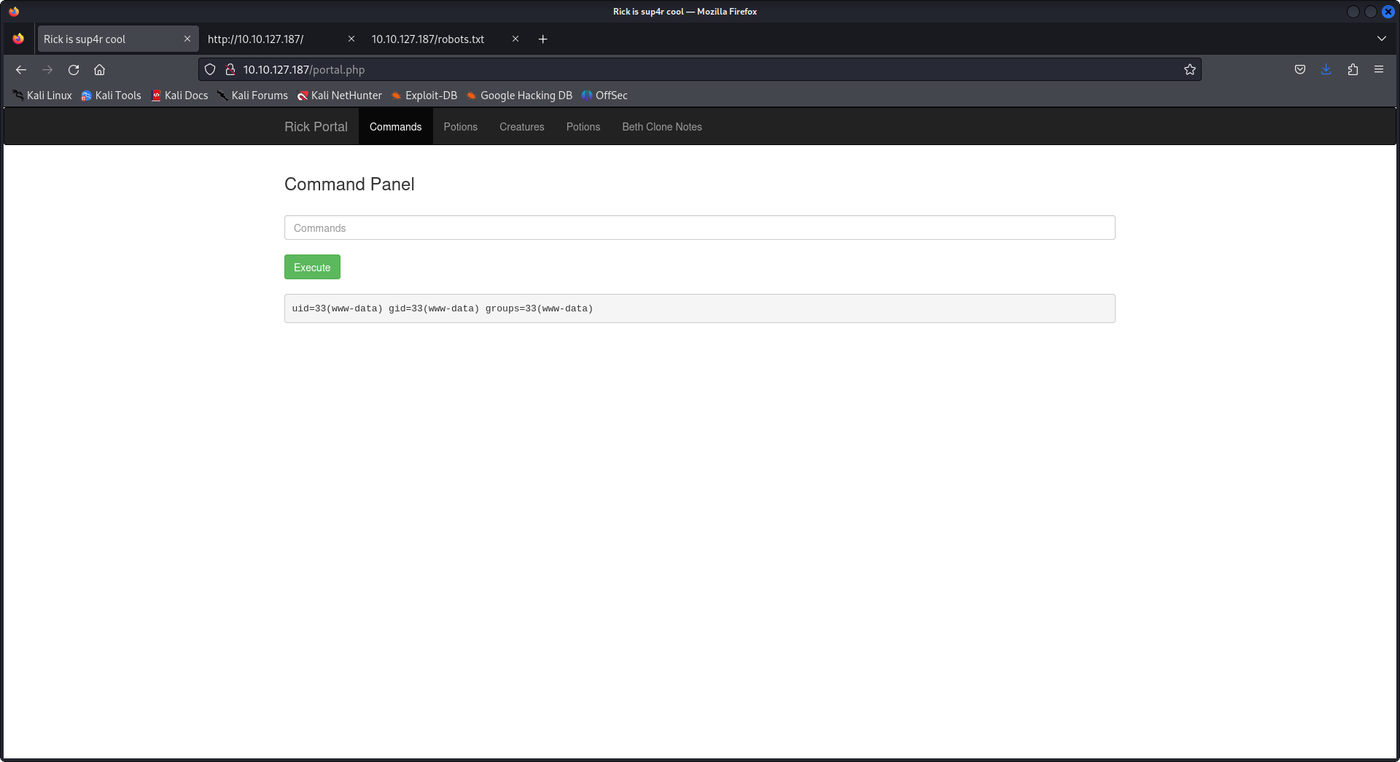Screen dimensions: 1400x762
Task: Go back using the left arrow icon
Action: point(21,70)
